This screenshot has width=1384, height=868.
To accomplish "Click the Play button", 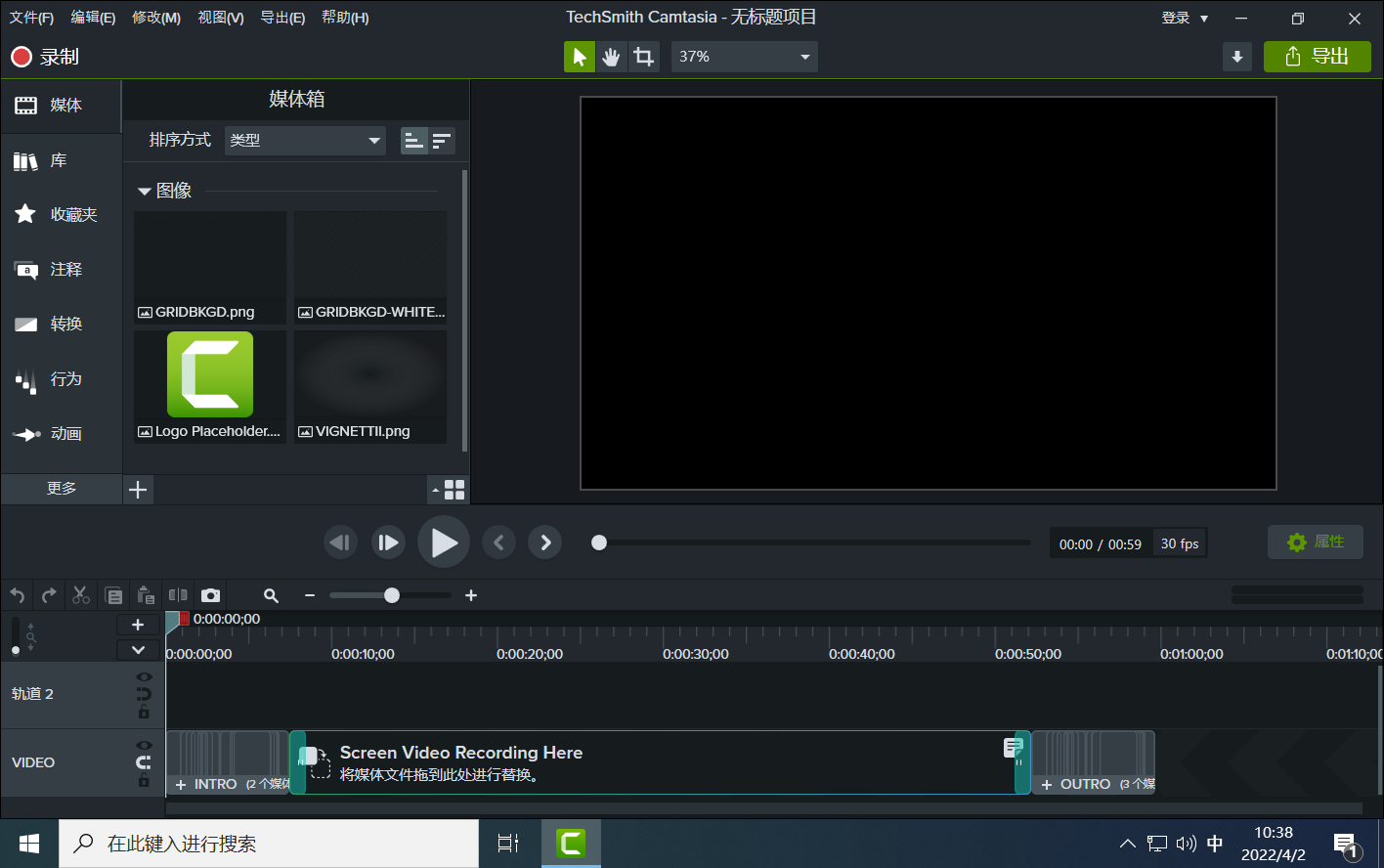I will coord(444,542).
